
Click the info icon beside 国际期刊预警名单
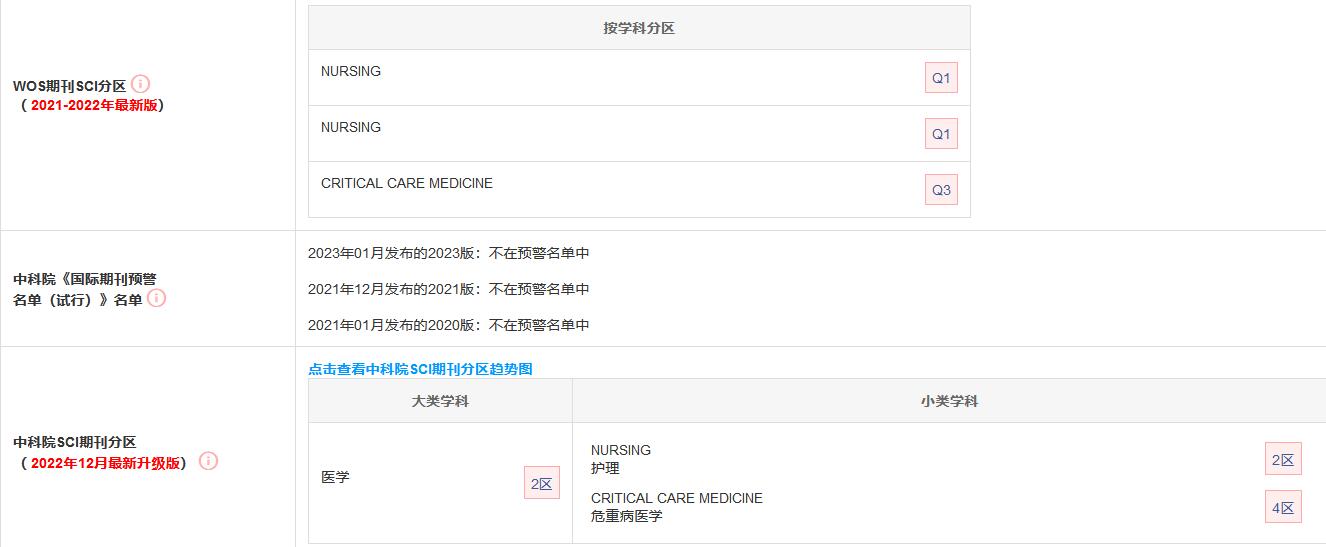point(156,298)
